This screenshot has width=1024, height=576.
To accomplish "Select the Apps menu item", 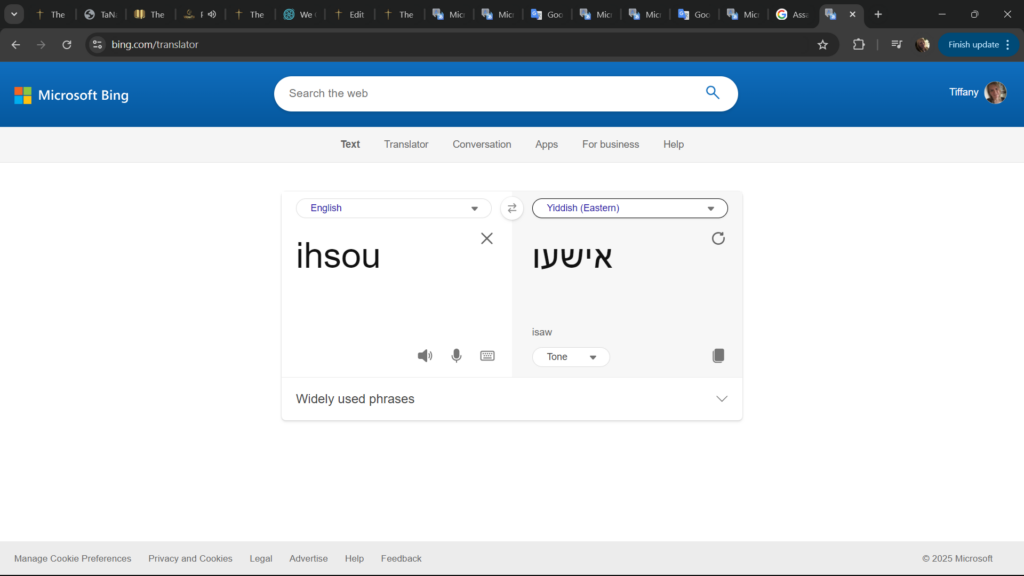I will pyautogui.click(x=546, y=144).
